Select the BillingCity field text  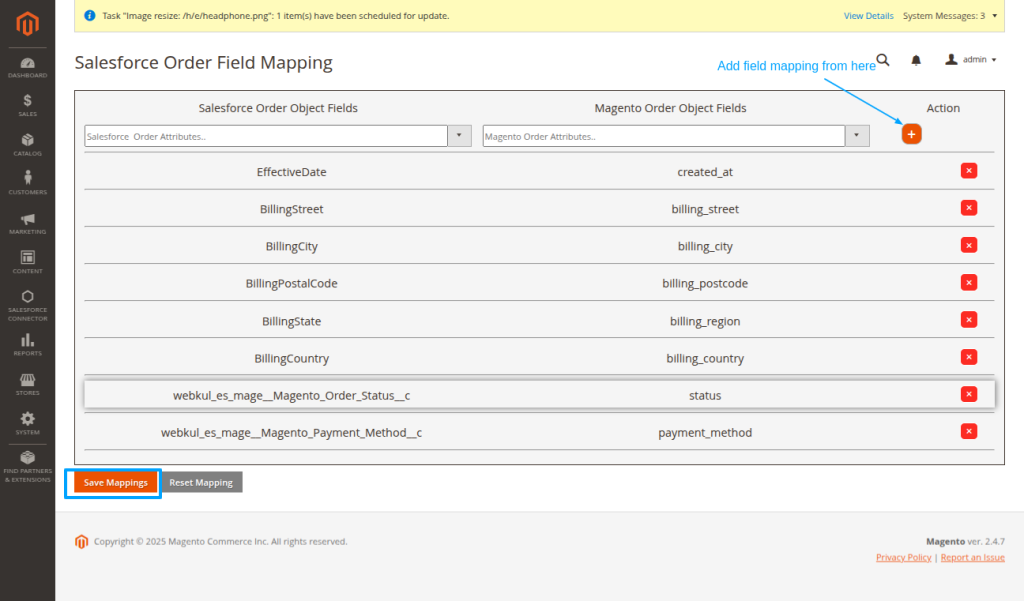291,246
